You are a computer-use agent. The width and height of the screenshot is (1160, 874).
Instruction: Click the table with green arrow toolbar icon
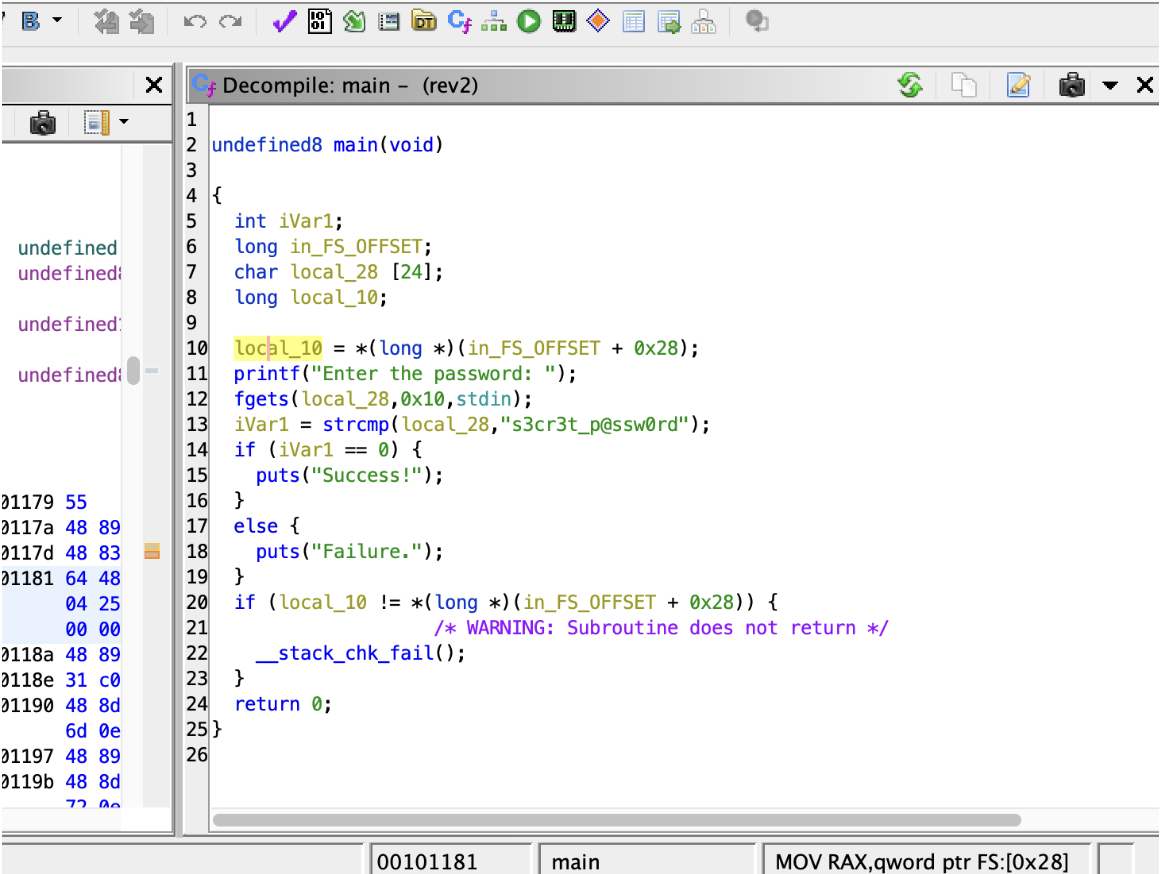coord(669,21)
